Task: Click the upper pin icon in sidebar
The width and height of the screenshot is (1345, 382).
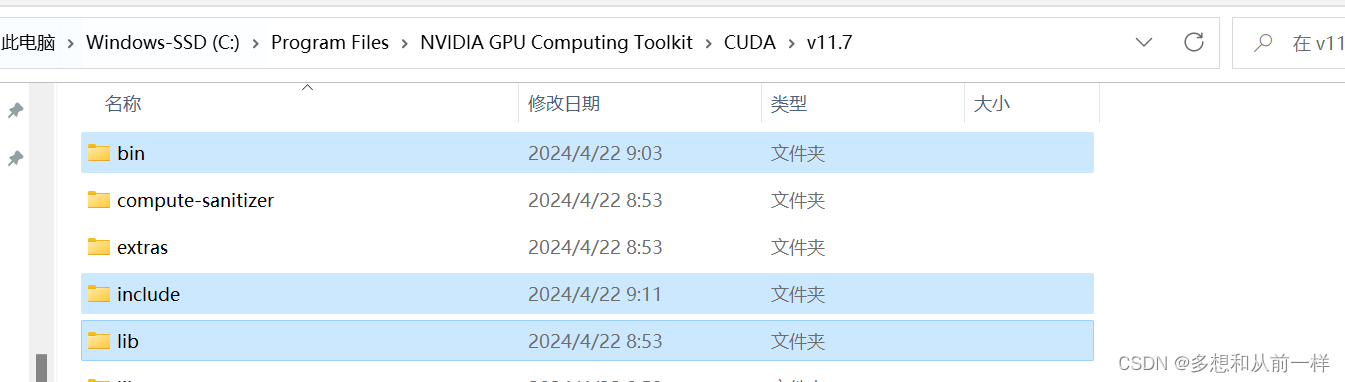Action: point(15,110)
